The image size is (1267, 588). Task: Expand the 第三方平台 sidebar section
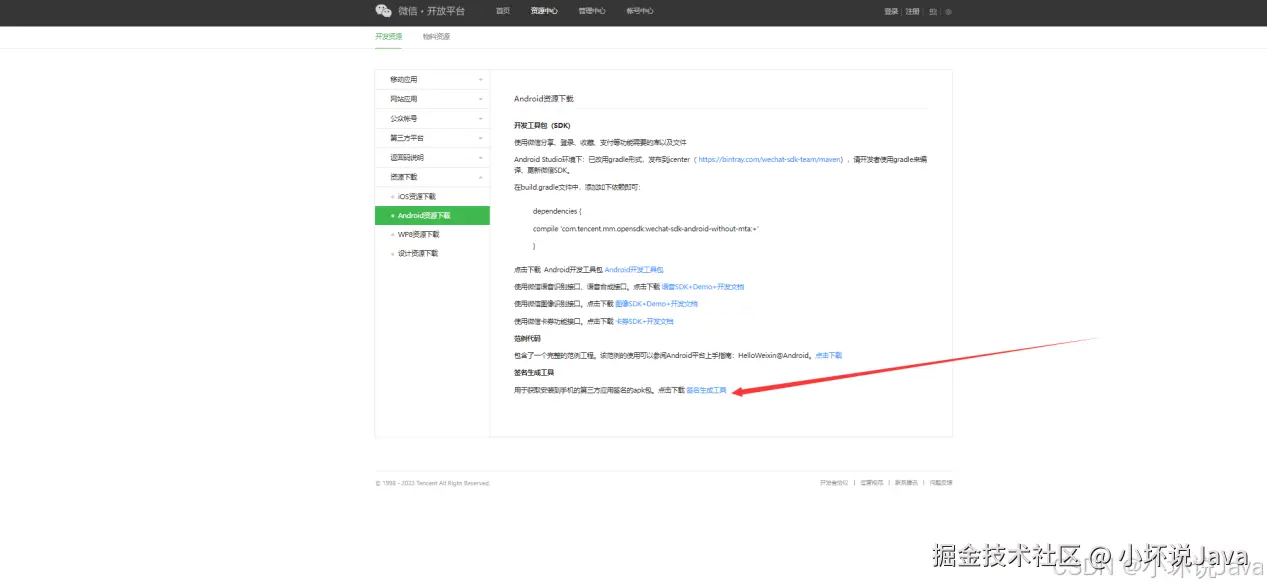[432, 138]
